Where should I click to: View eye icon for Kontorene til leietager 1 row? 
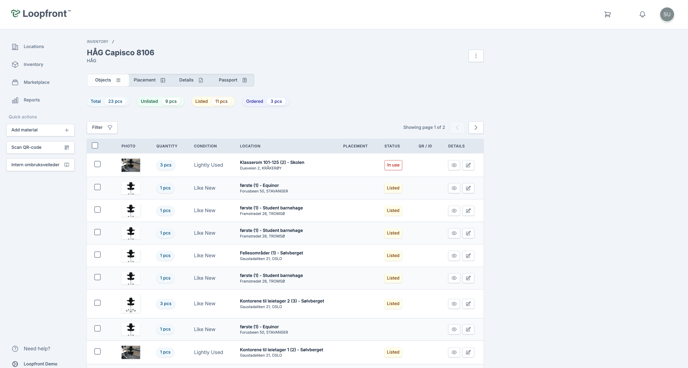pos(454,352)
